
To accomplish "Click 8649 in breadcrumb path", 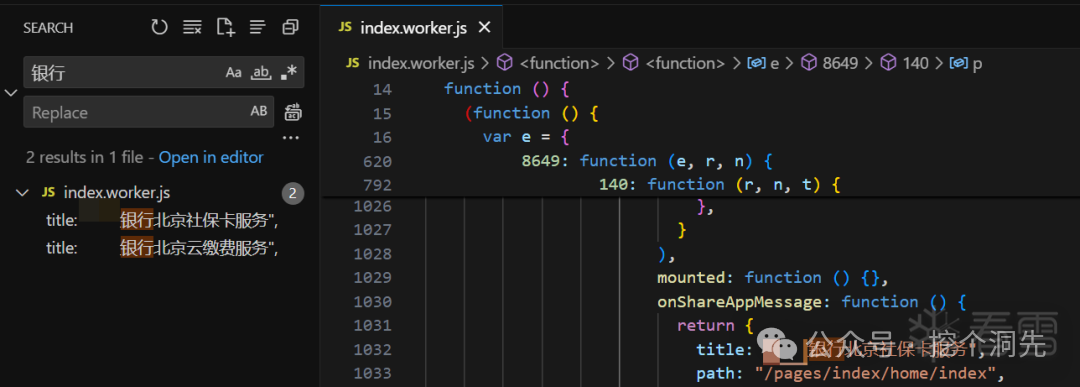I will tap(840, 63).
